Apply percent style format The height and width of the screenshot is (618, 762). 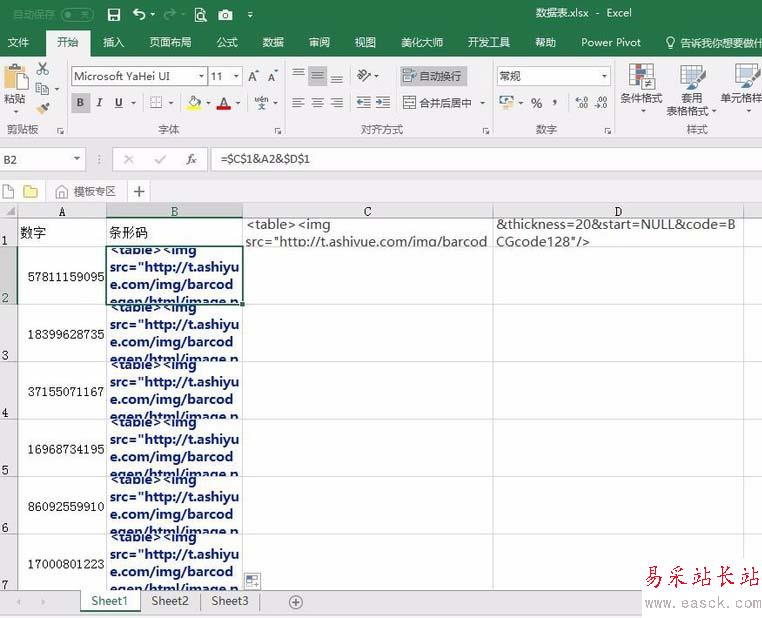click(537, 103)
